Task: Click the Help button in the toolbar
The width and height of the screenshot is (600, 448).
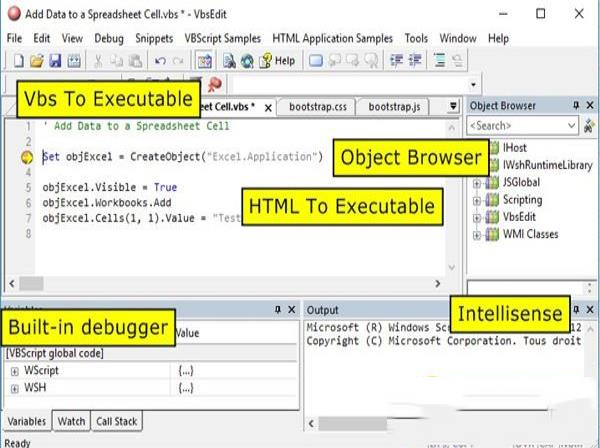Action: [x=277, y=61]
